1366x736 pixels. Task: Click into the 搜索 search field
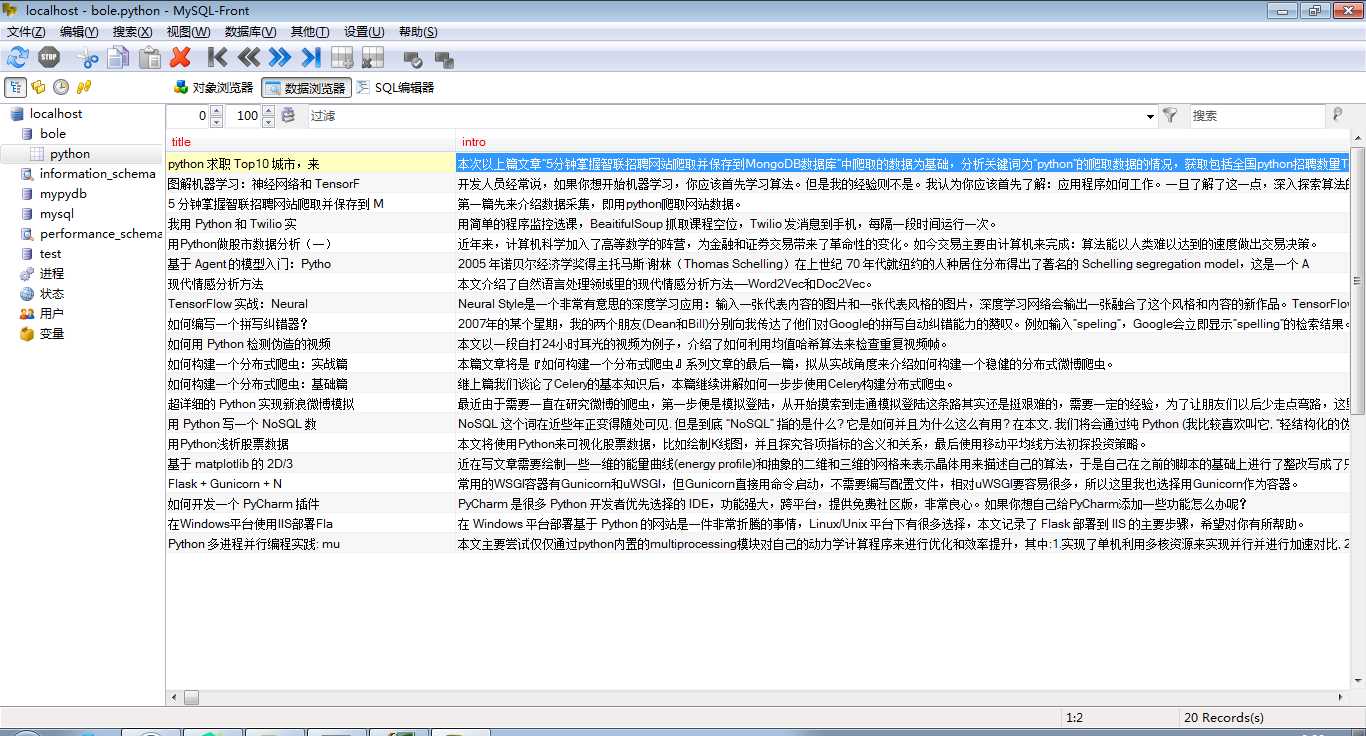pyautogui.click(x=1256, y=116)
